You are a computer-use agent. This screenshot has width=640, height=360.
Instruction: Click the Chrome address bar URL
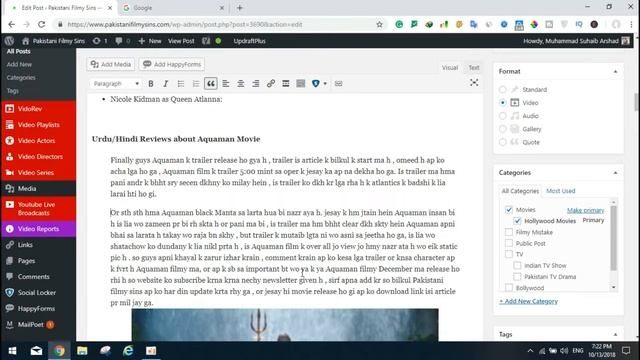pyautogui.click(x=185, y=24)
